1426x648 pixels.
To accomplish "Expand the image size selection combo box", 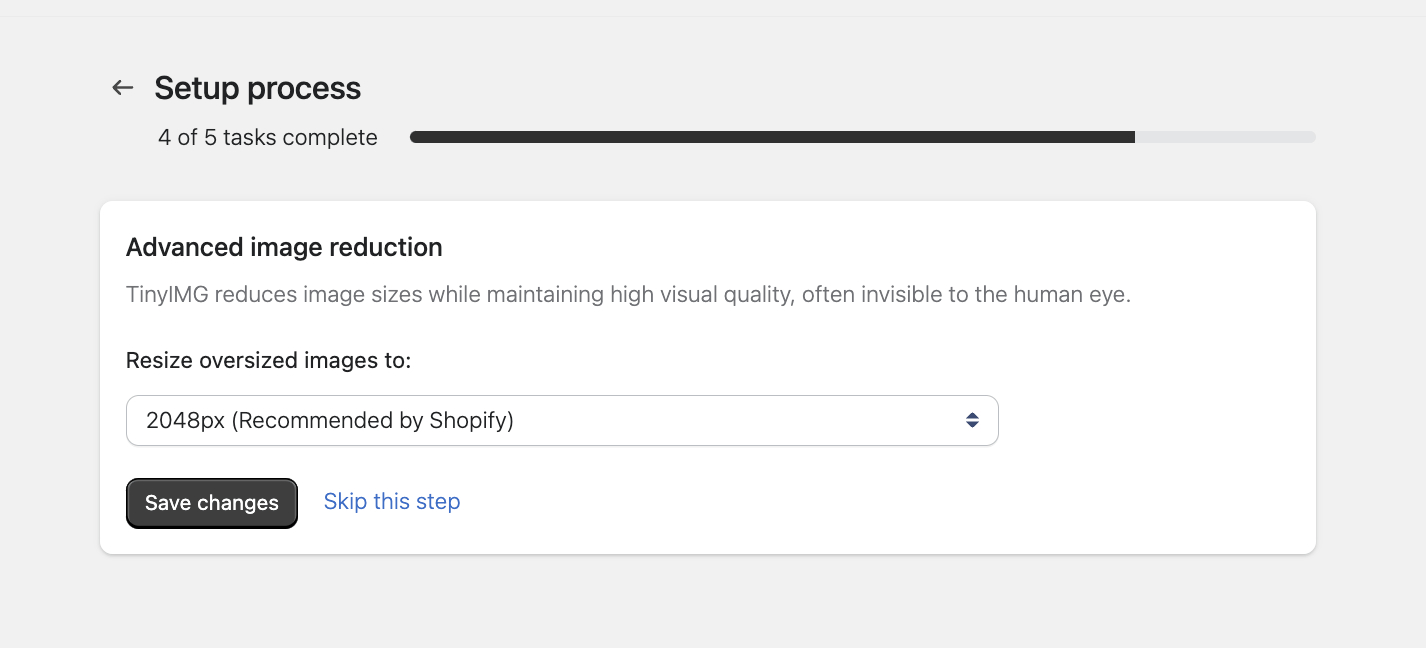I will [x=562, y=420].
